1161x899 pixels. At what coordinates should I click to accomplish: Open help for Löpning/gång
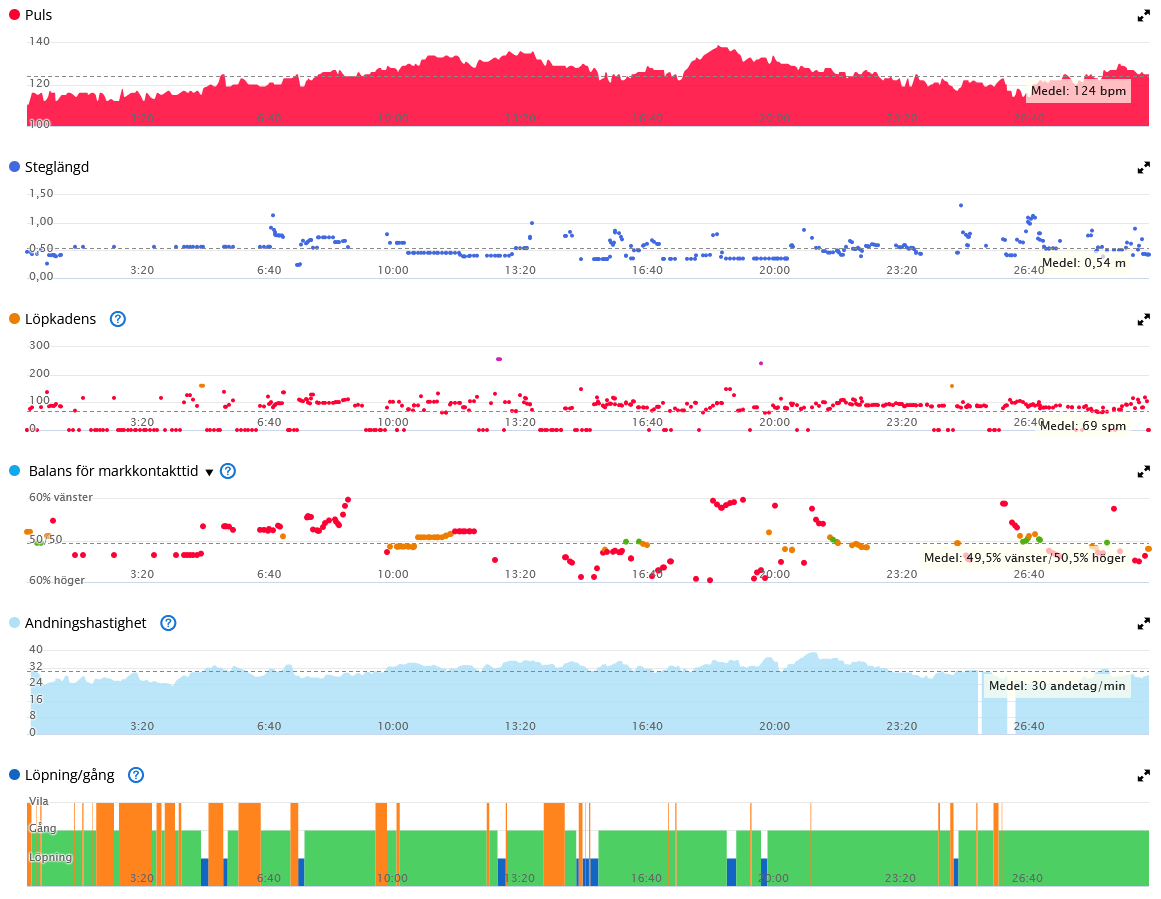[135, 775]
